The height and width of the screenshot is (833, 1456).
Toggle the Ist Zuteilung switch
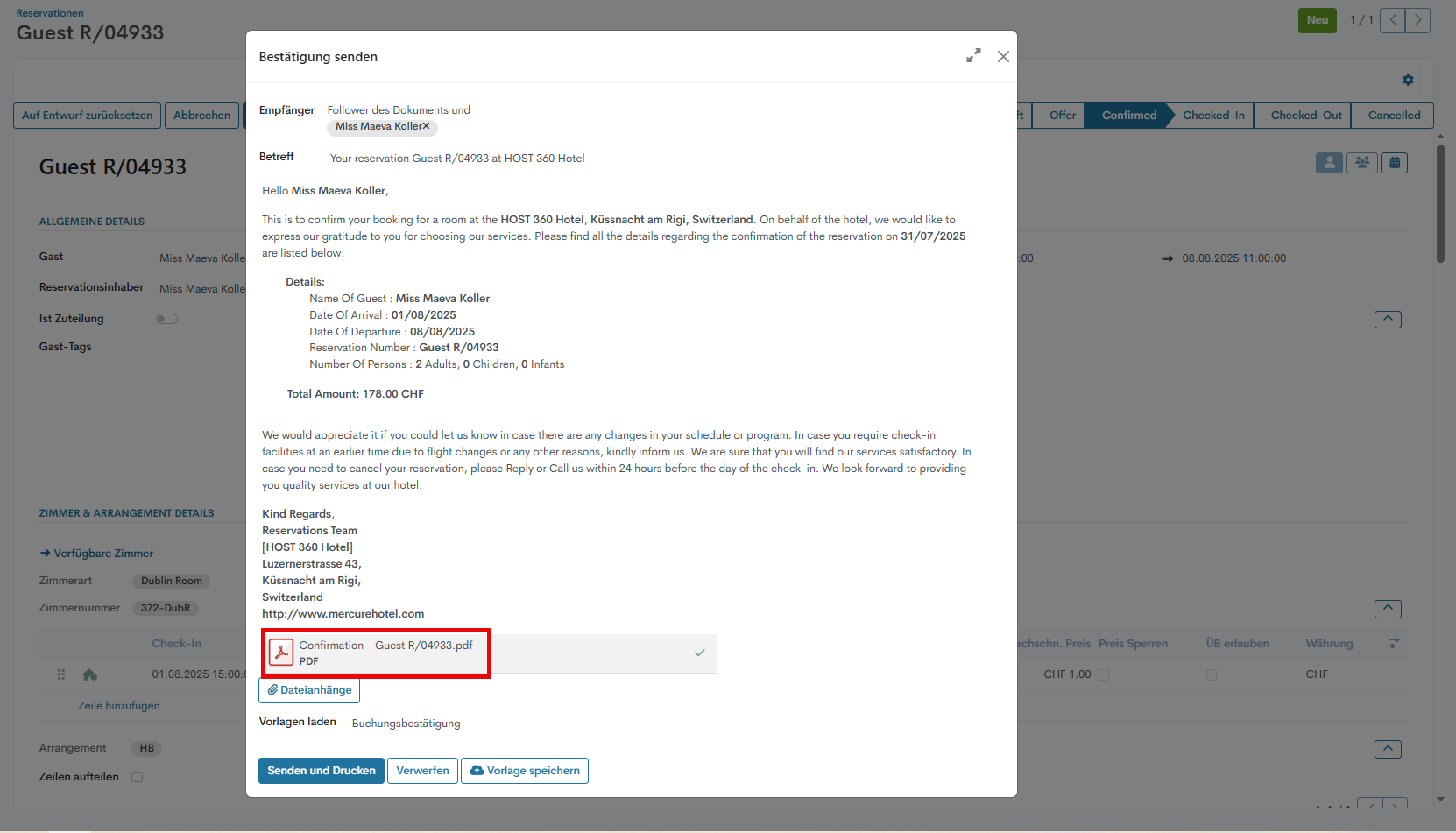tap(166, 319)
